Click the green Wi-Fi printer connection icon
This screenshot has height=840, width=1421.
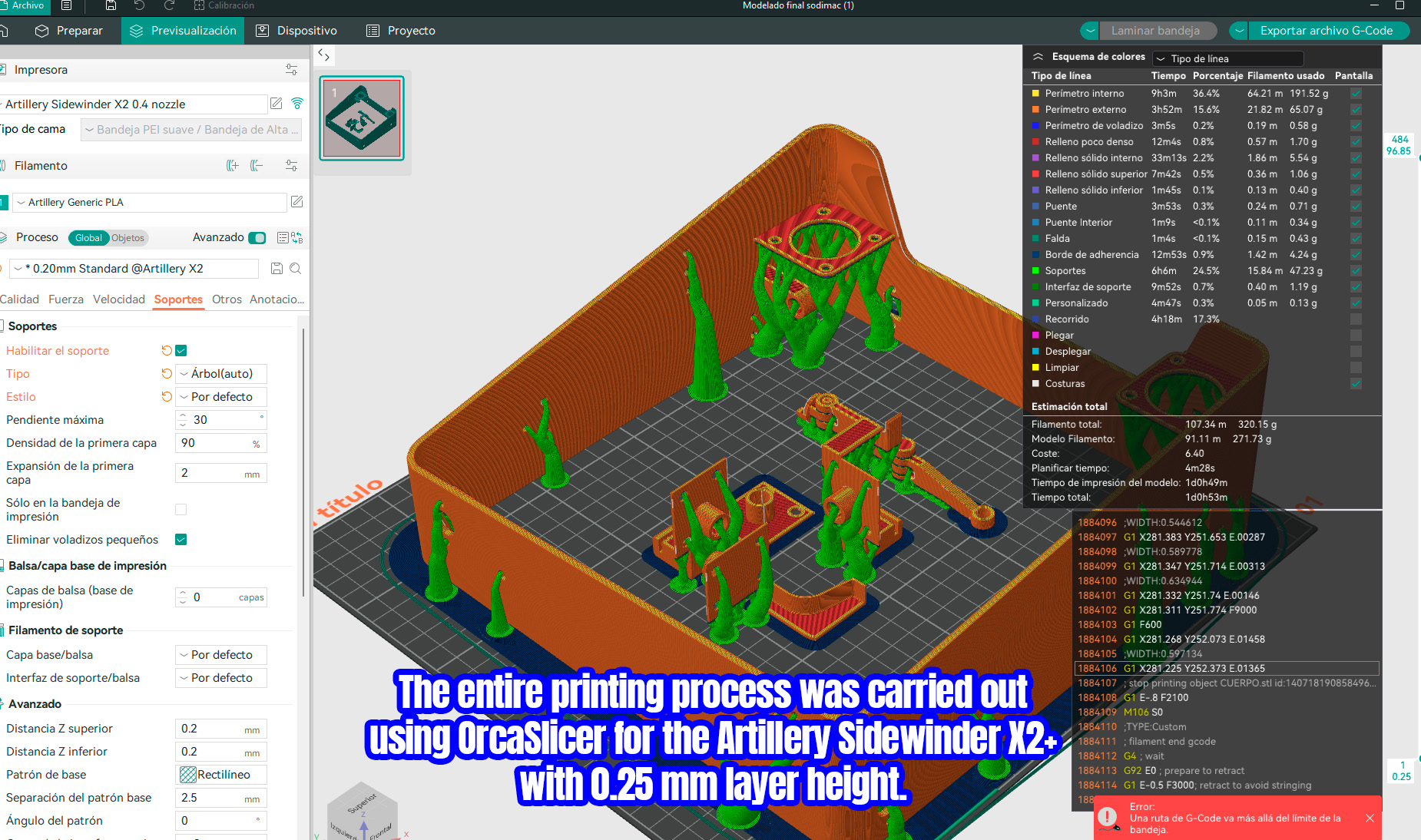coord(297,104)
